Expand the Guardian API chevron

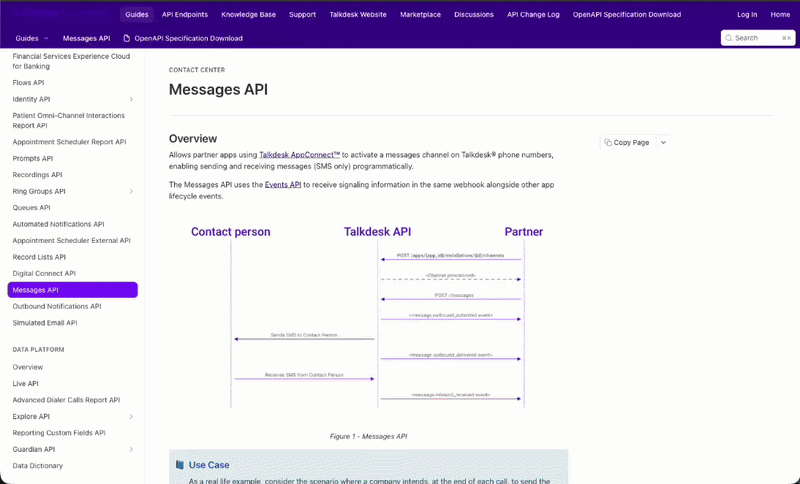pos(131,449)
